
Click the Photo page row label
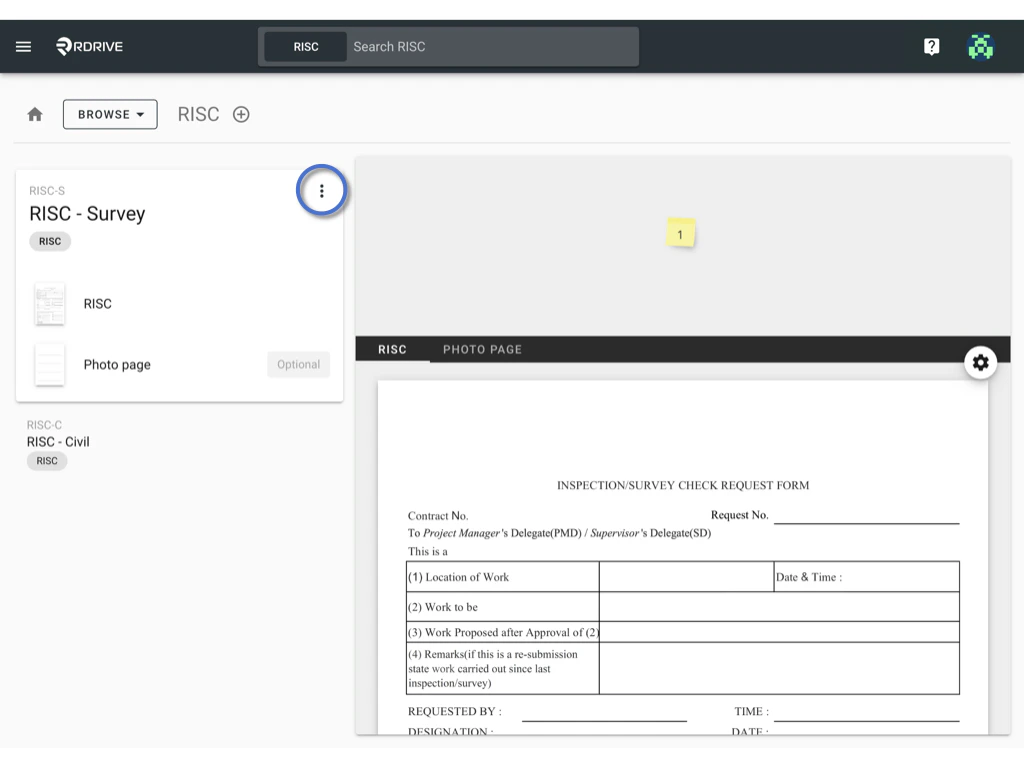click(x=117, y=364)
